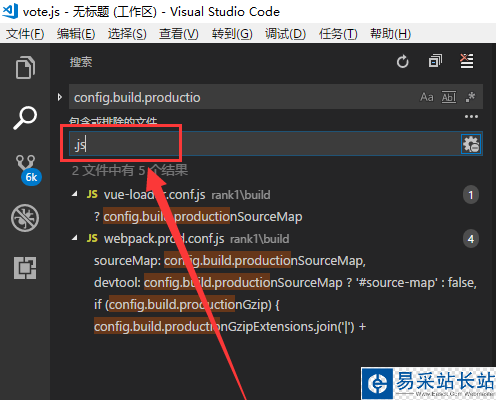496x400 pixels.
Task: Collapse webpack.prod.conf.js results
Action: 75,238
